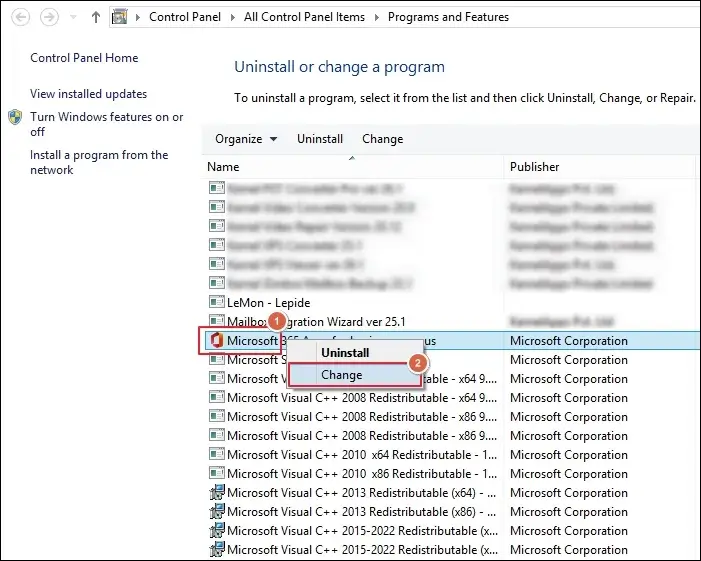701x561 pixels.
Task: Expand chevron after All Control Panel Items
Action: coord(376,17)
